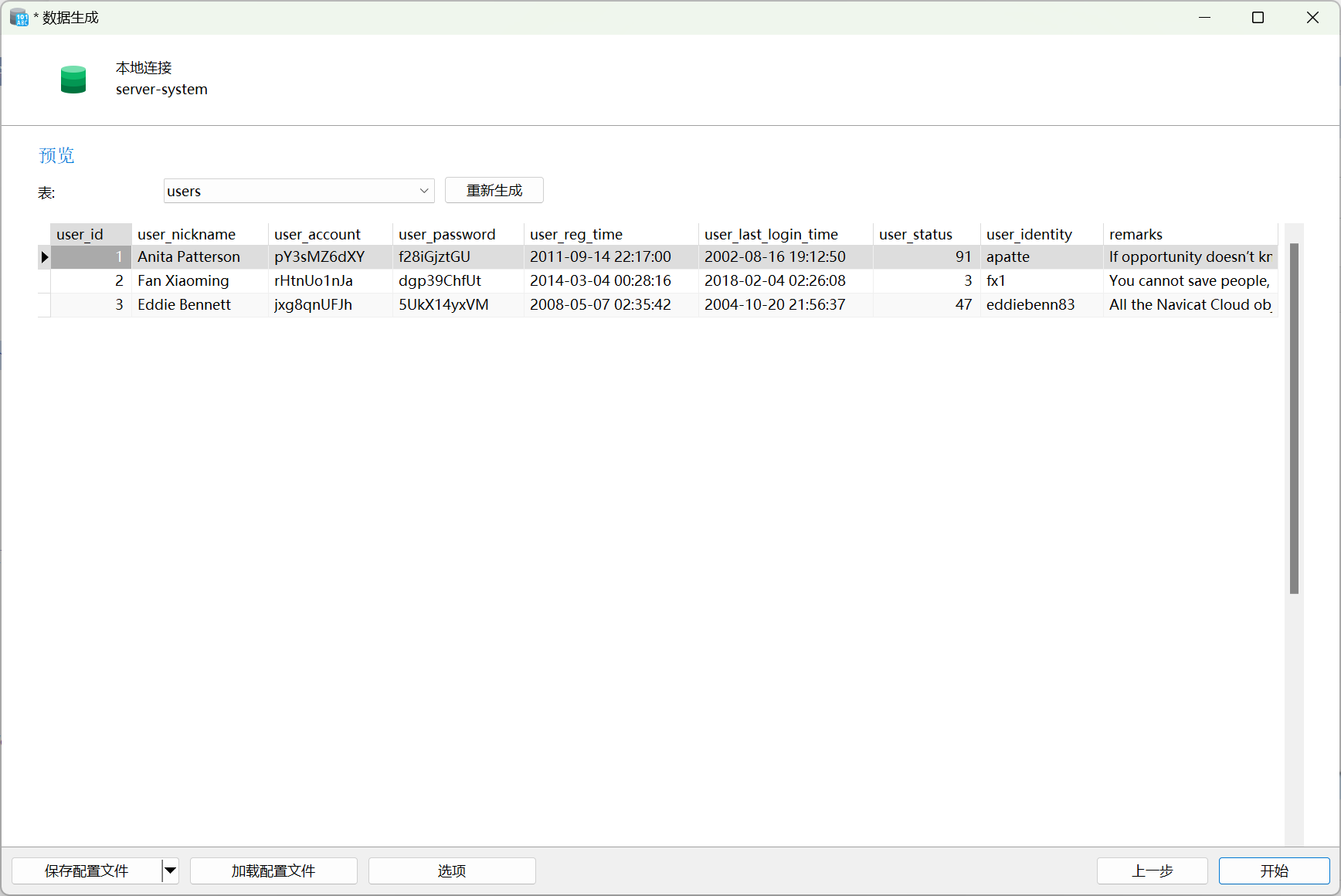The width and height of the screenshot is (1341, 896).
Task: Click the green database connection icon
Action: pyautogui.click(x=73, y=80)
